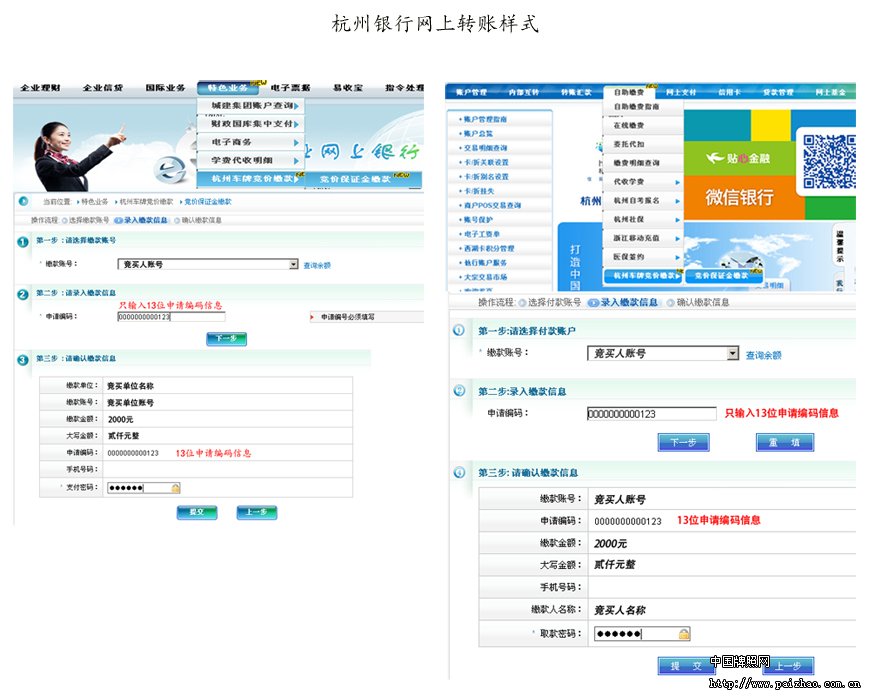The width and height of the screenshot is (870, 699).
Task: Expand the 医保签约 submenu arrow
Action: click(677, 257)
